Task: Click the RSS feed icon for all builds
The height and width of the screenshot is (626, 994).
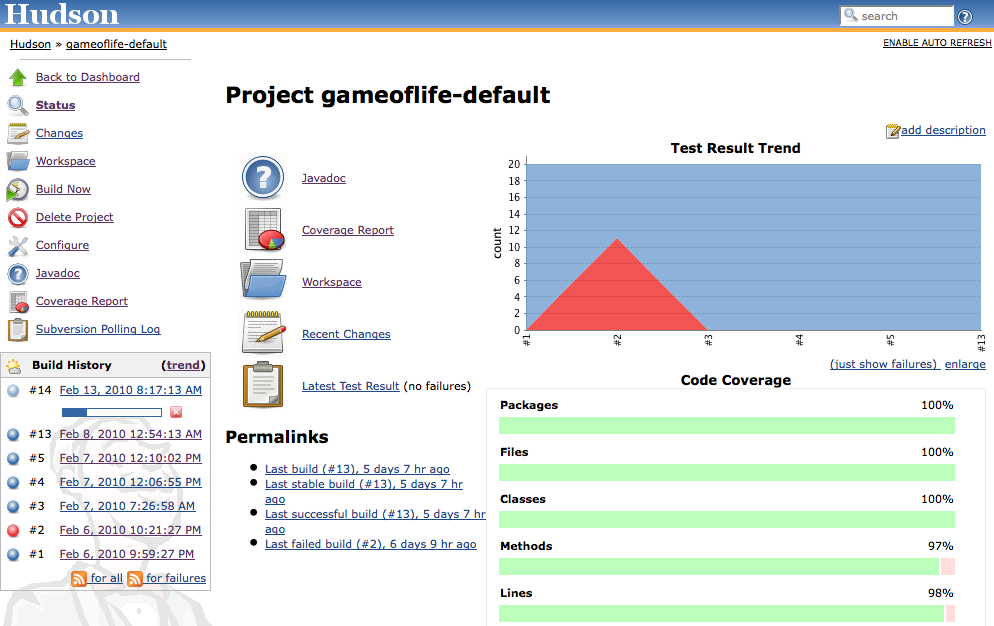Action: click(79, 578)
